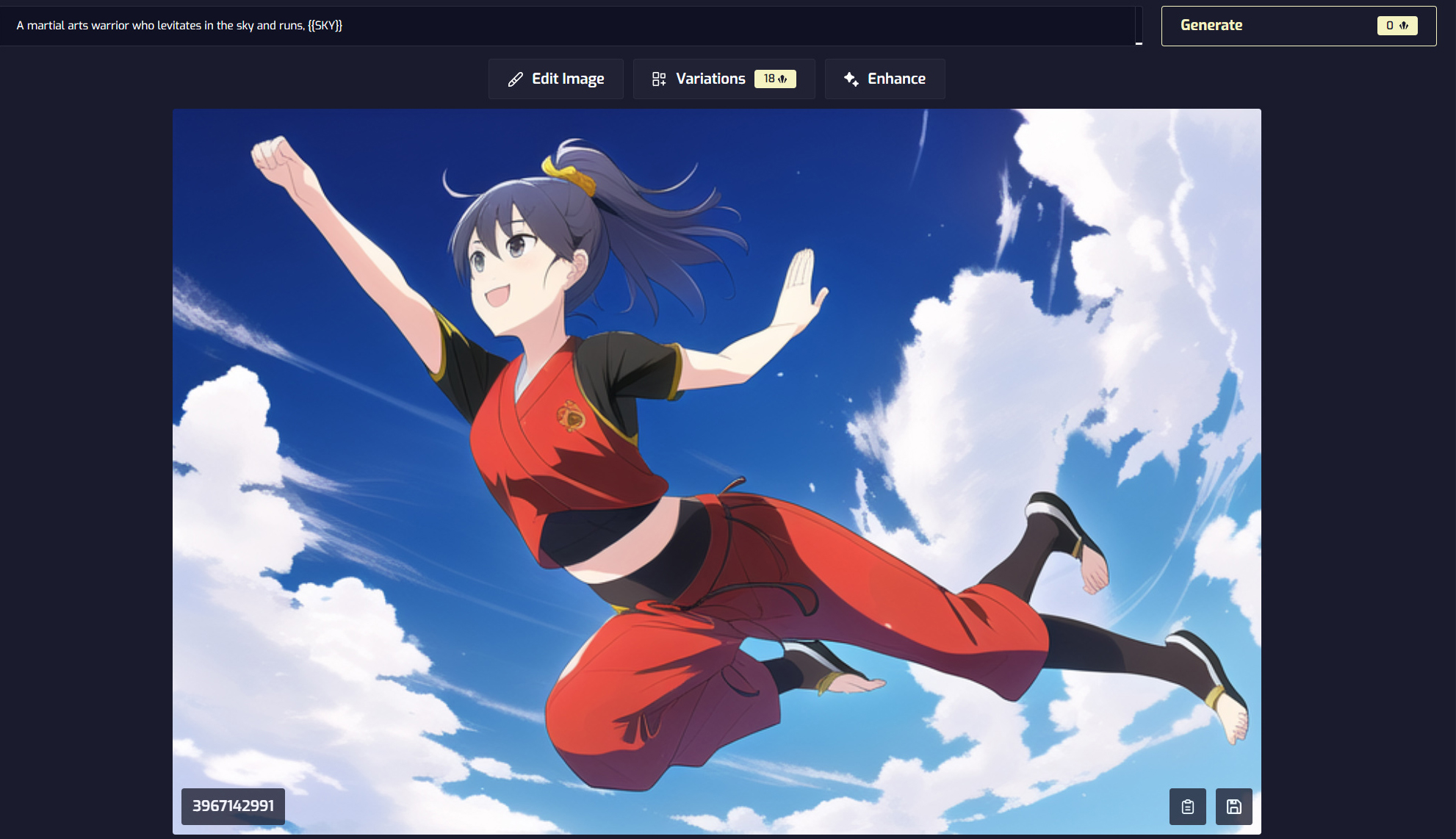Click the prompt box scrollbar
Screen dimensions: 1456x839
[x=1139, y=26]
